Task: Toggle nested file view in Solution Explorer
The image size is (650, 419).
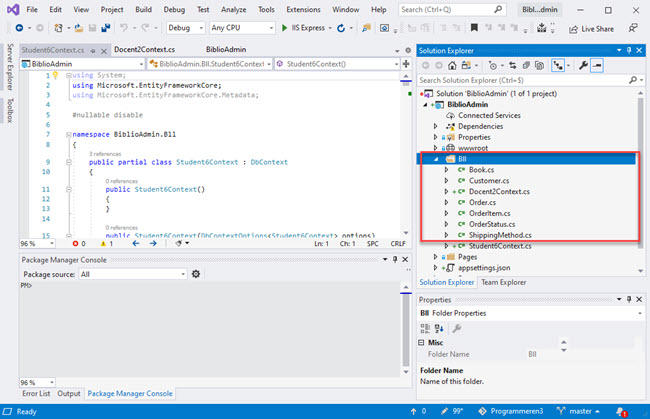Action: click(558, 65)
